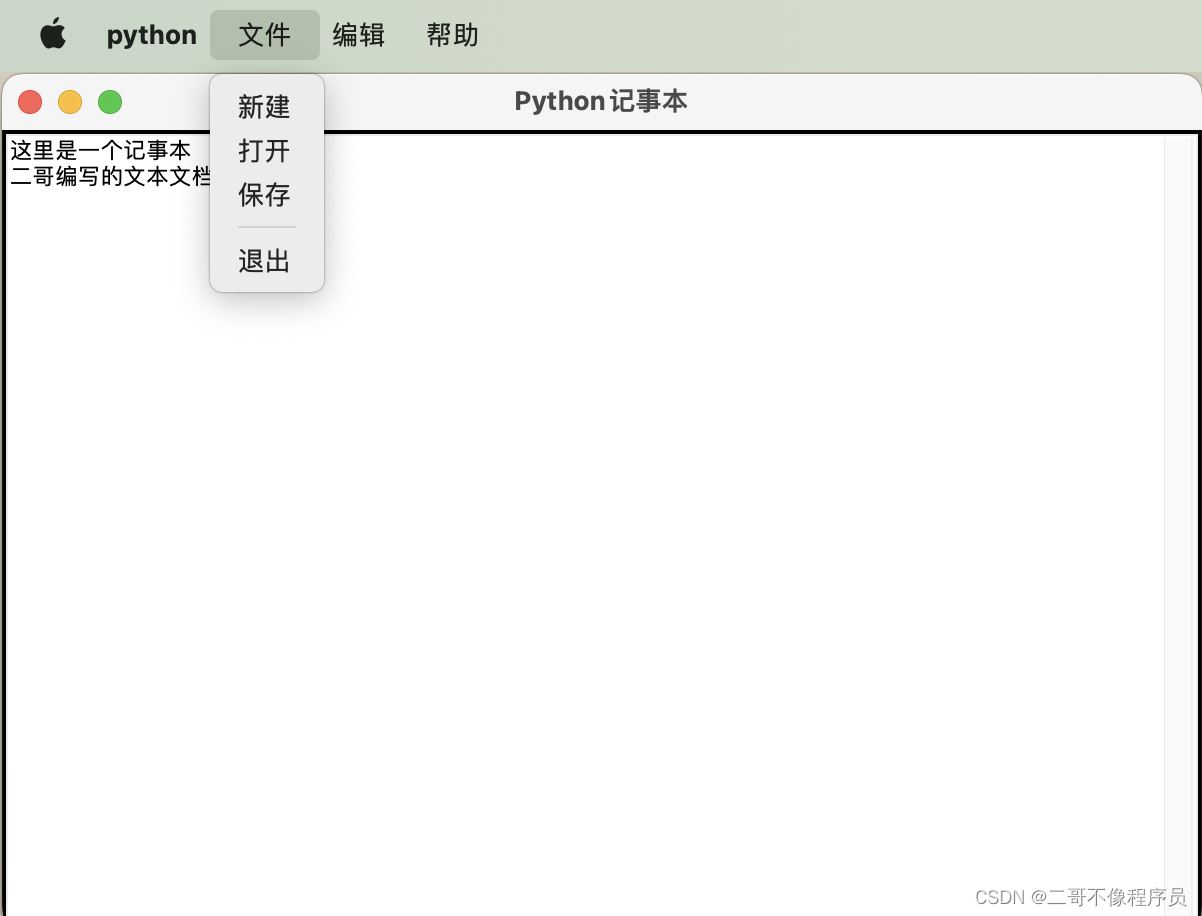Click the Python记事本 window title
1202x916 pixels.
coord(601,101)
